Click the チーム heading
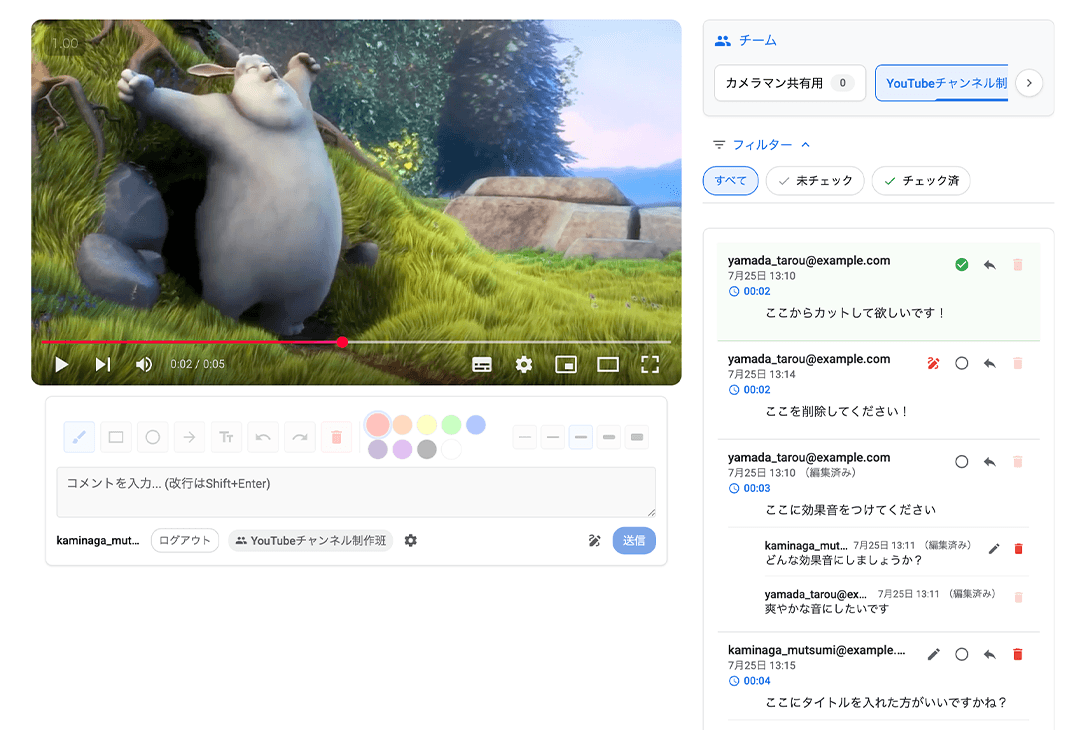The width and height of the screenshot is (1085, 730). (758, 41)
